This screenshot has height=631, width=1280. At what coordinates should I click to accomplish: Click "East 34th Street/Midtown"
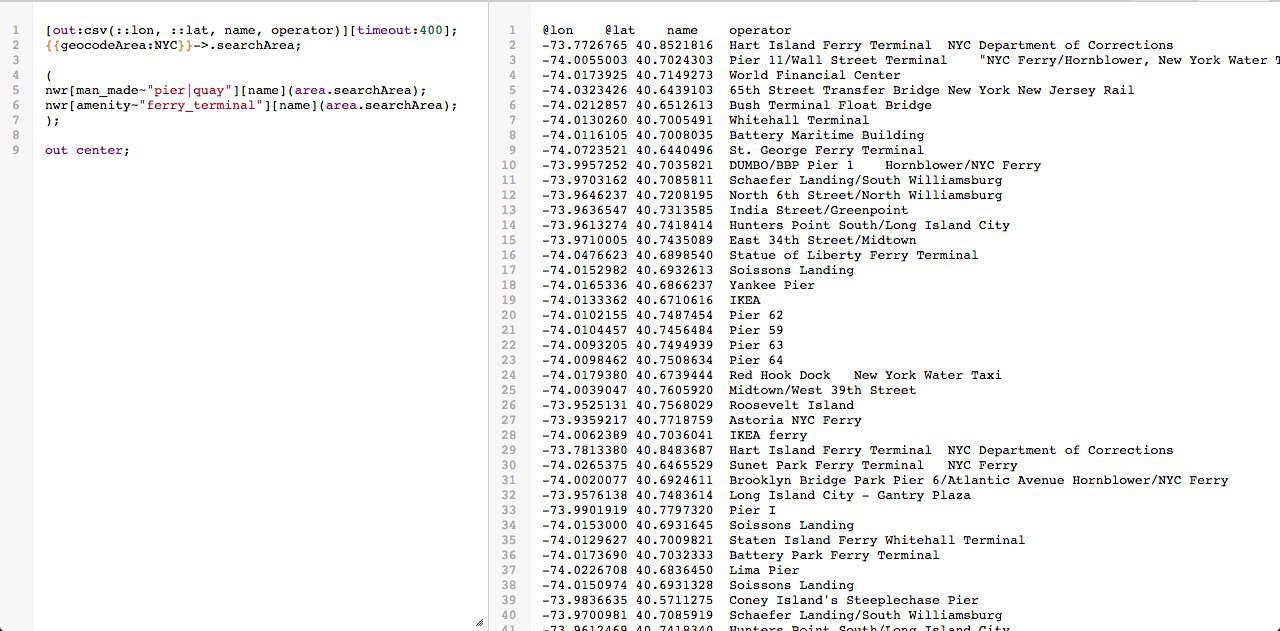point(822,240)
